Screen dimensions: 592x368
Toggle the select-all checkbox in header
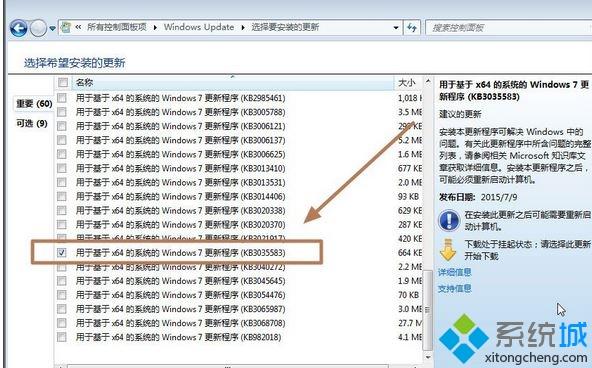(63, 82)
